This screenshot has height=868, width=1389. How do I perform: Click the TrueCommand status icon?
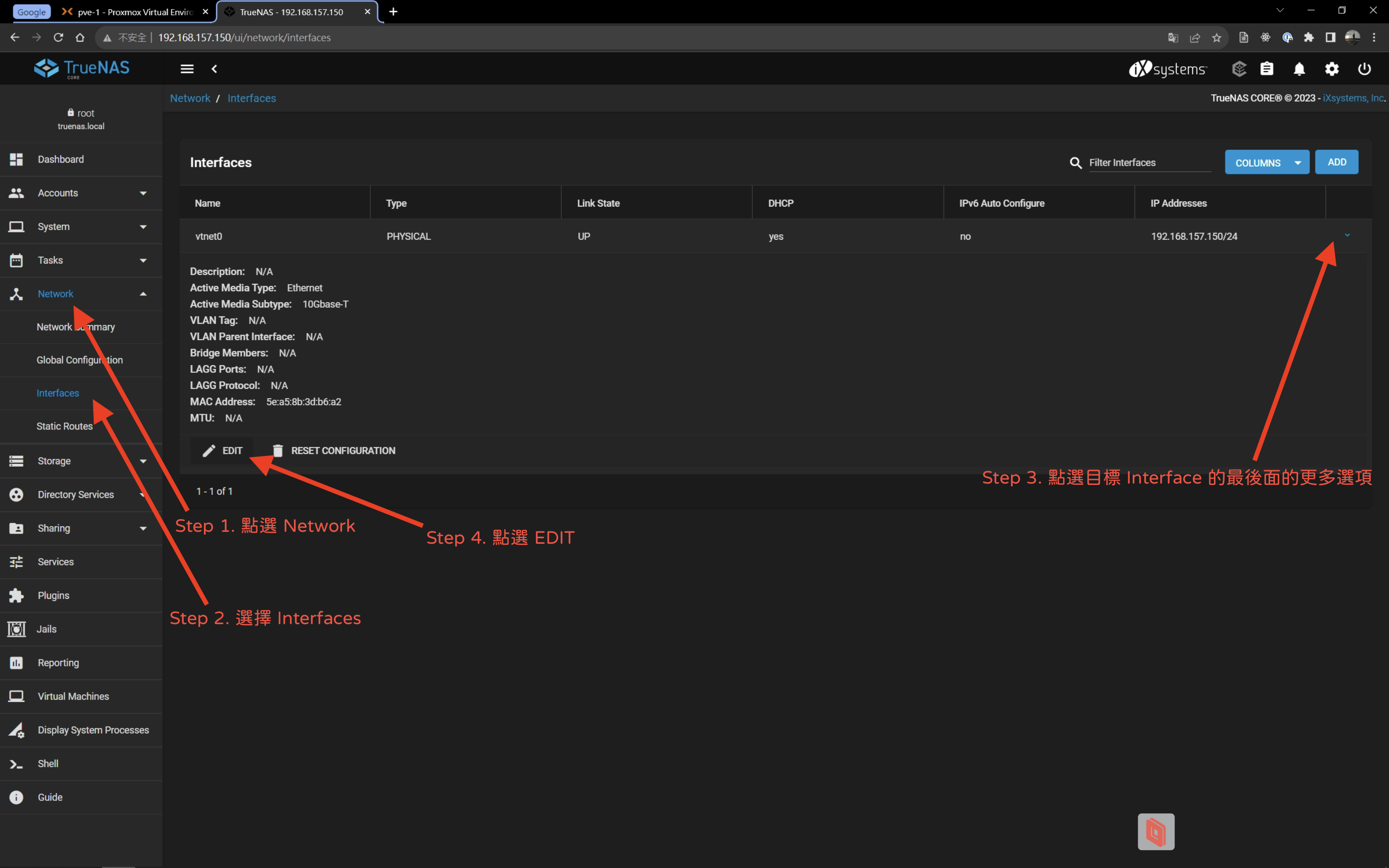pos(1239,69)
